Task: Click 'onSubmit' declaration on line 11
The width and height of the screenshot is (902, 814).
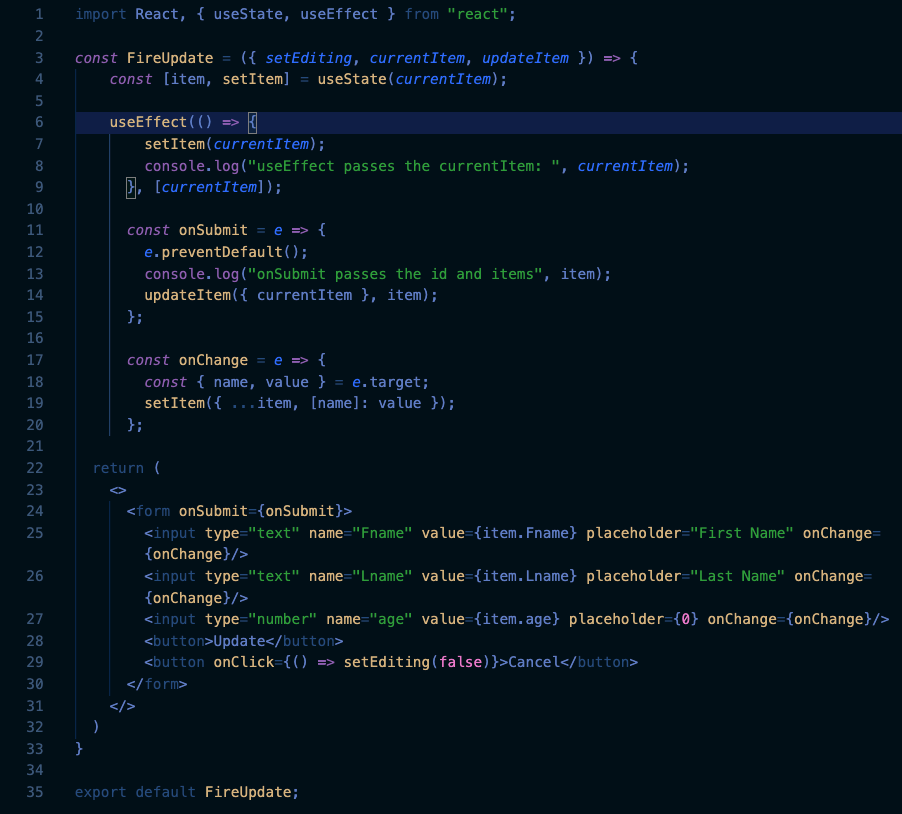Action: (213, 230)
